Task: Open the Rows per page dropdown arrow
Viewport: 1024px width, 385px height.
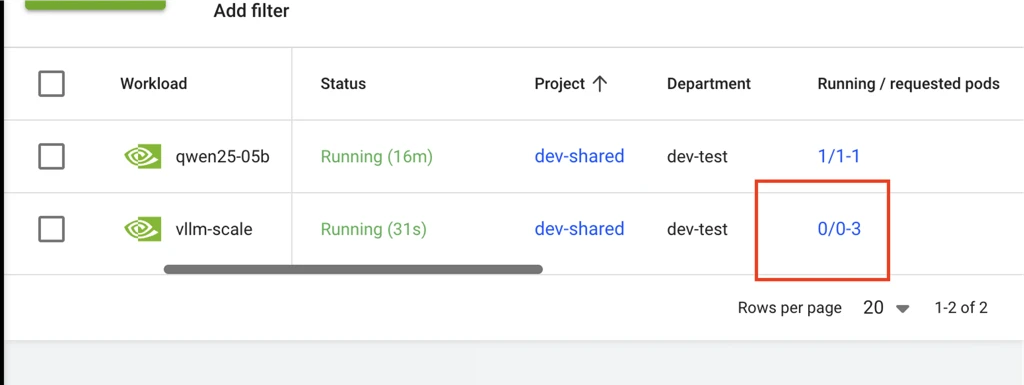Action: coord(903,309)
